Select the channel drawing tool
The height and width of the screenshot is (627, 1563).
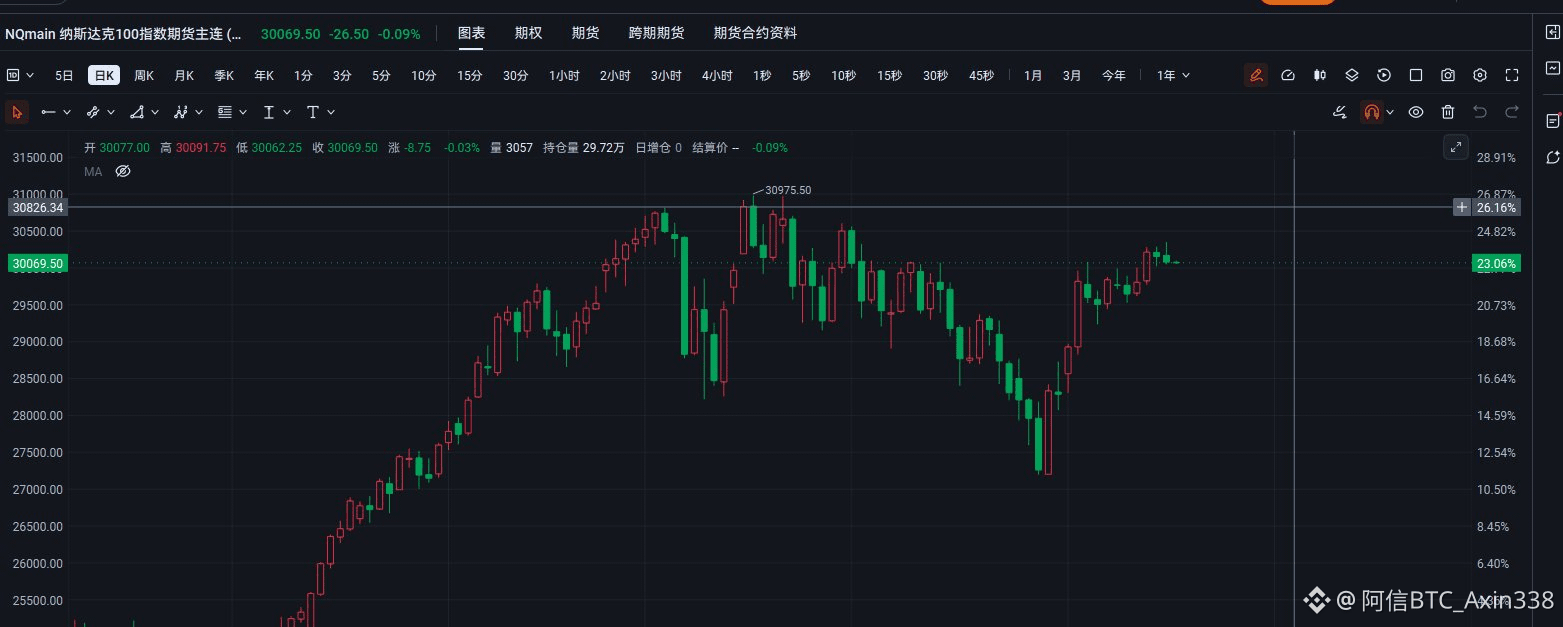pyautogui.click(x=93, y=112)
